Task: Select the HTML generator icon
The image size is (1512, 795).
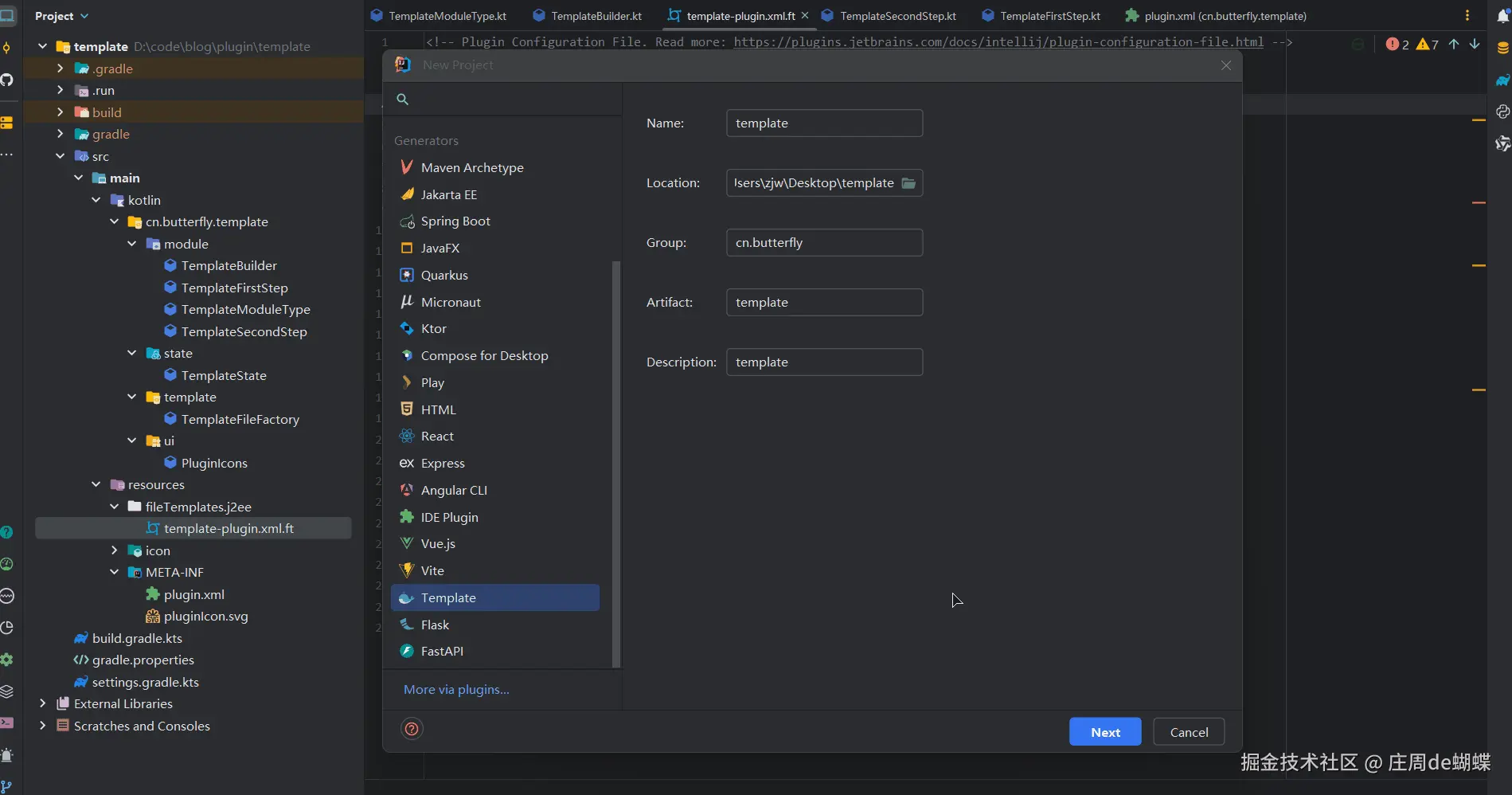Action: (x=407, y=409)
